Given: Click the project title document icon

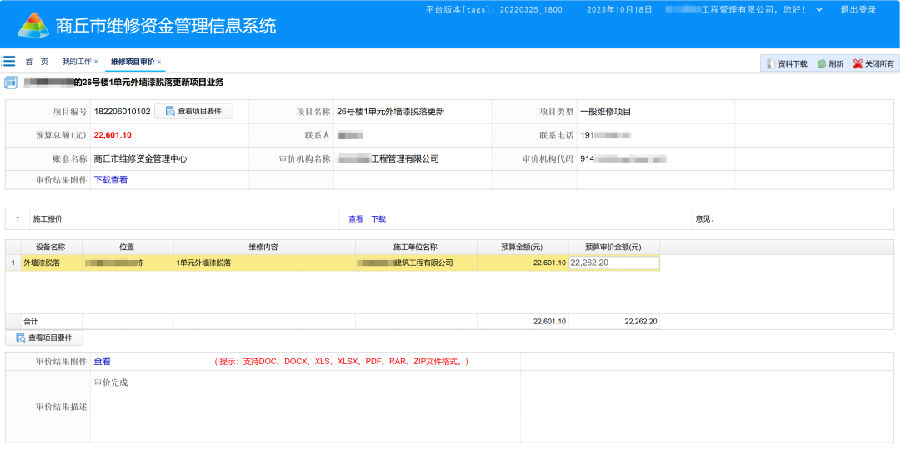Looking at the screenshot, I should 10,82.
